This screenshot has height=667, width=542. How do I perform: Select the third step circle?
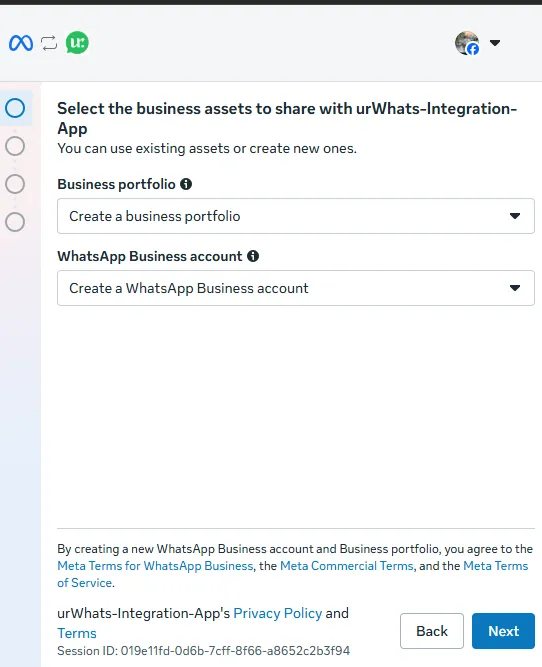point(15,184)
